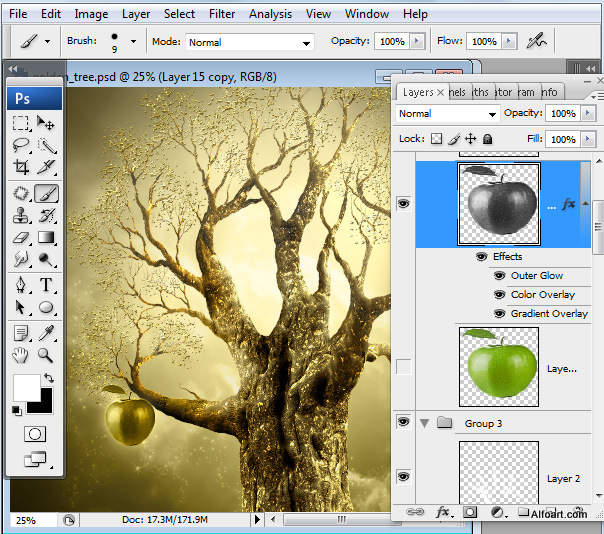The width and height of the screenshot is (604, 534).
Task: Add a layer style via fx button
Action: click(x=442, y=512)
